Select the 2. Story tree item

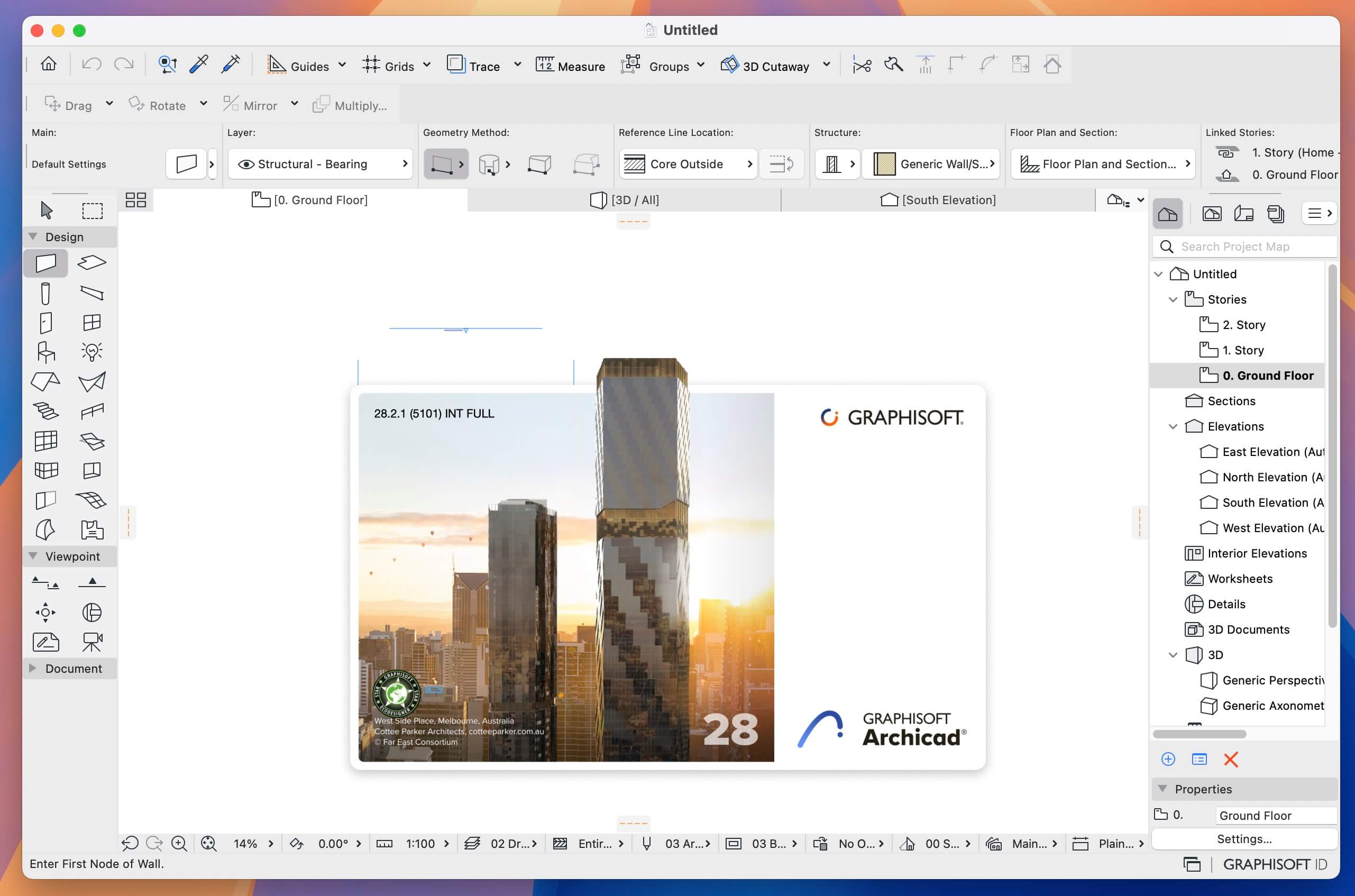(1237, 325)
